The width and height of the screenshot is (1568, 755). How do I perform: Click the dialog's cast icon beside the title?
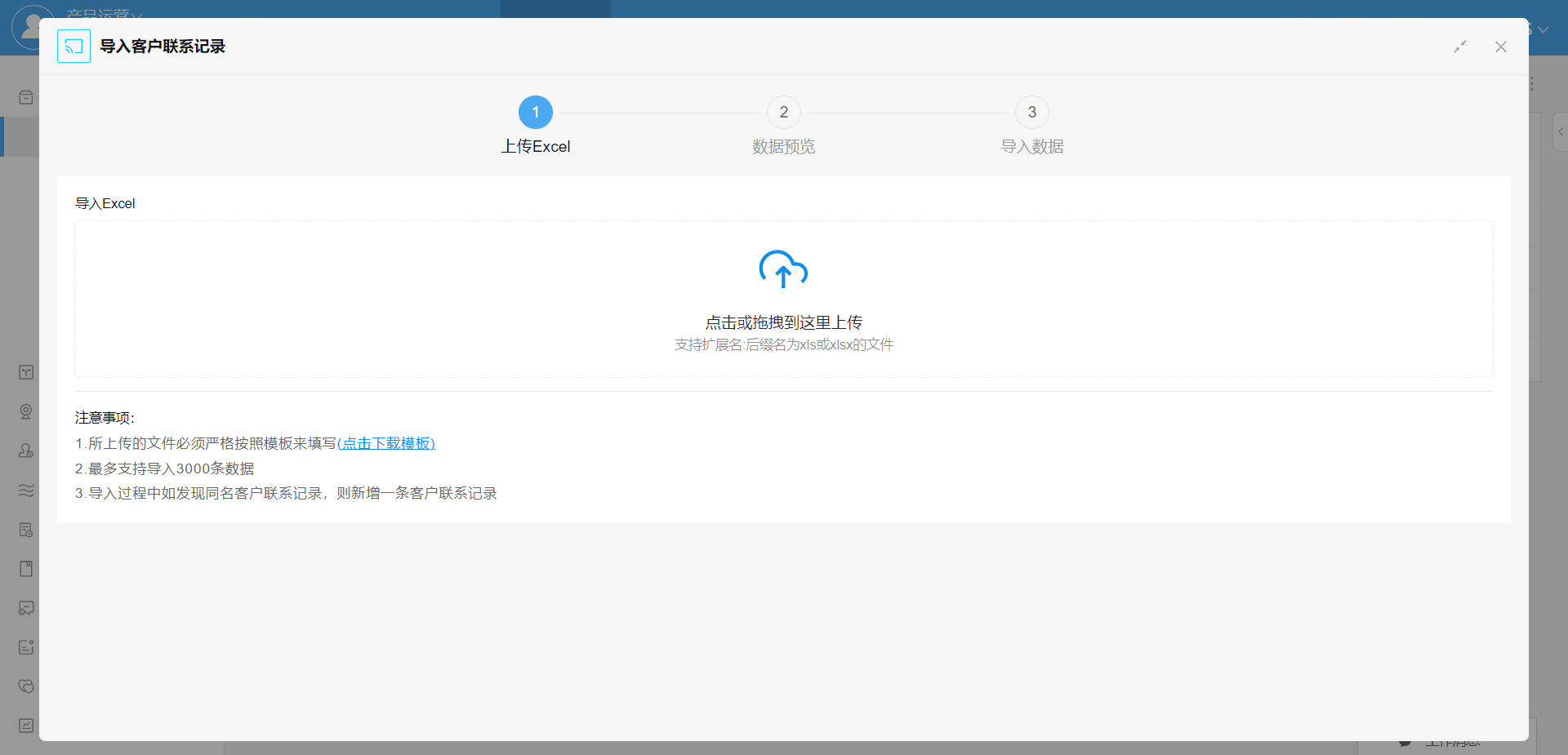[x=73, y=47]
